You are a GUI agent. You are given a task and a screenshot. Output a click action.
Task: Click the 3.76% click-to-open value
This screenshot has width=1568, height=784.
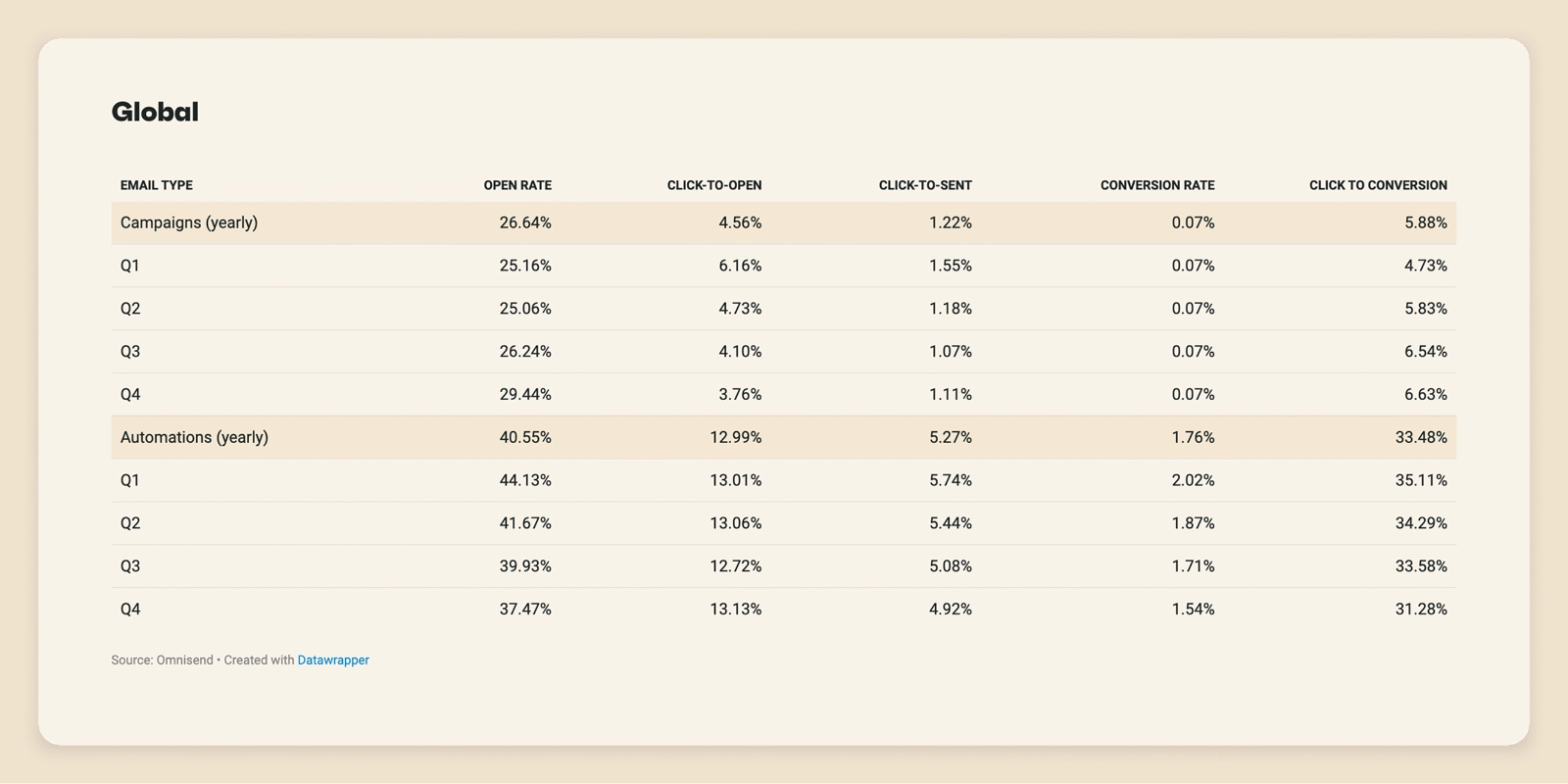[x=740, y=395]
